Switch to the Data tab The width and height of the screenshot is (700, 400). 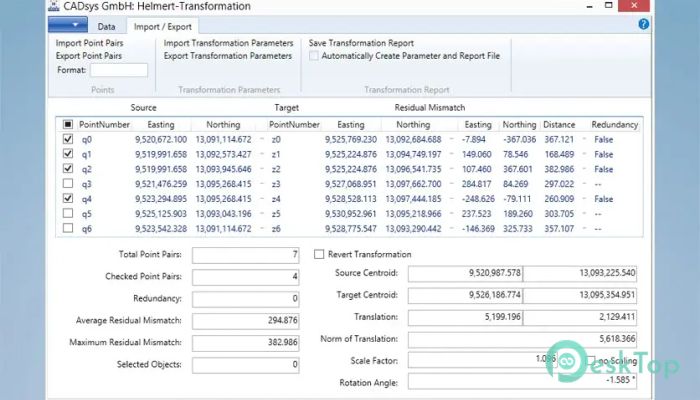pos(107,26)
